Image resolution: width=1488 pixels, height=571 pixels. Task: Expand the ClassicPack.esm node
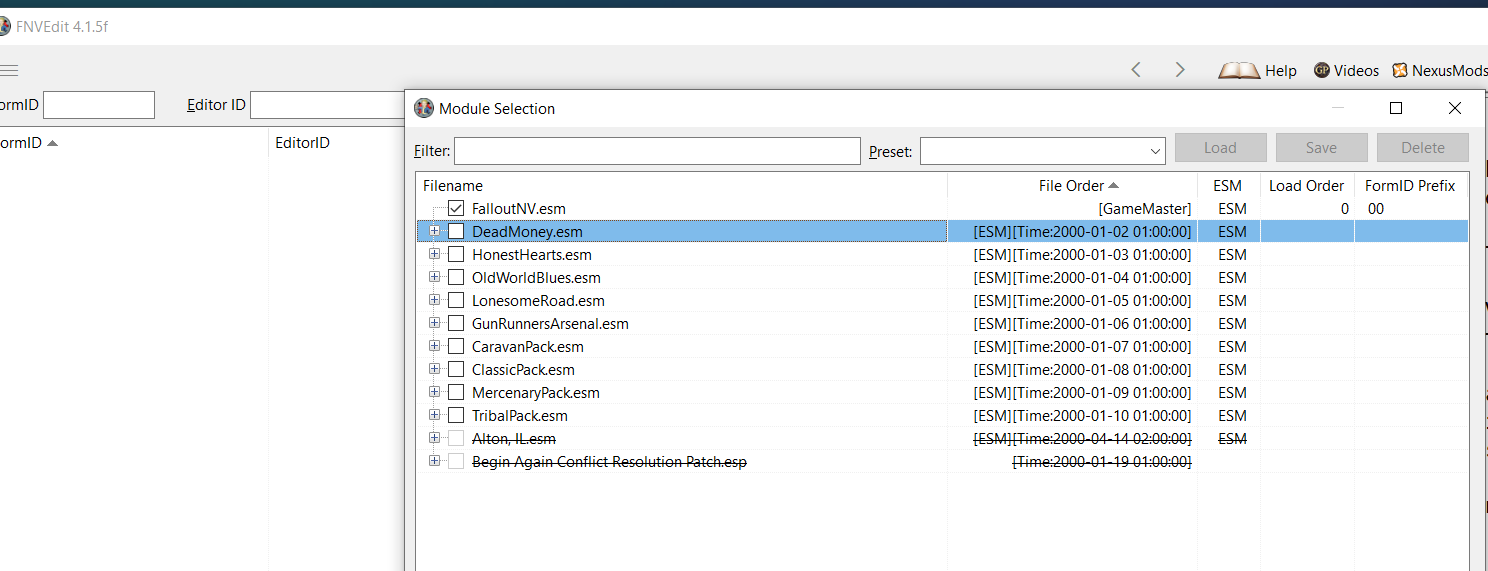[434, 368]
